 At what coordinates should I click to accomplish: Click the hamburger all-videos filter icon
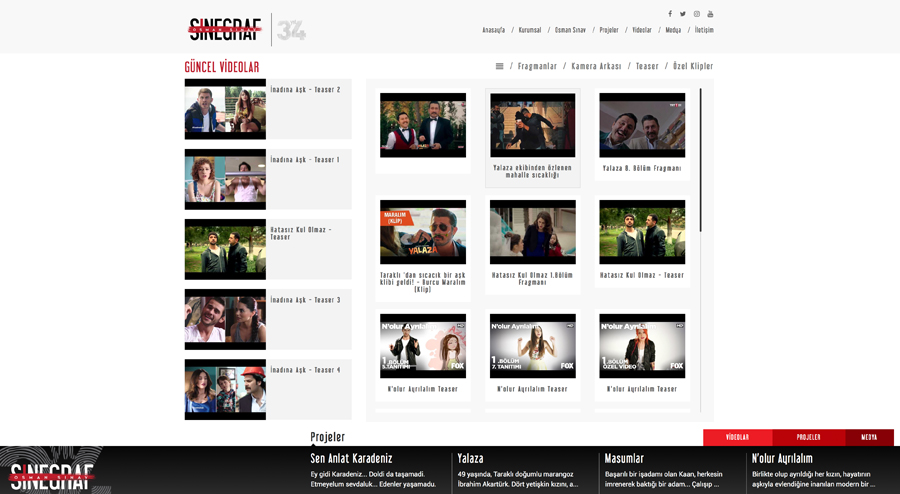point(500,67)
